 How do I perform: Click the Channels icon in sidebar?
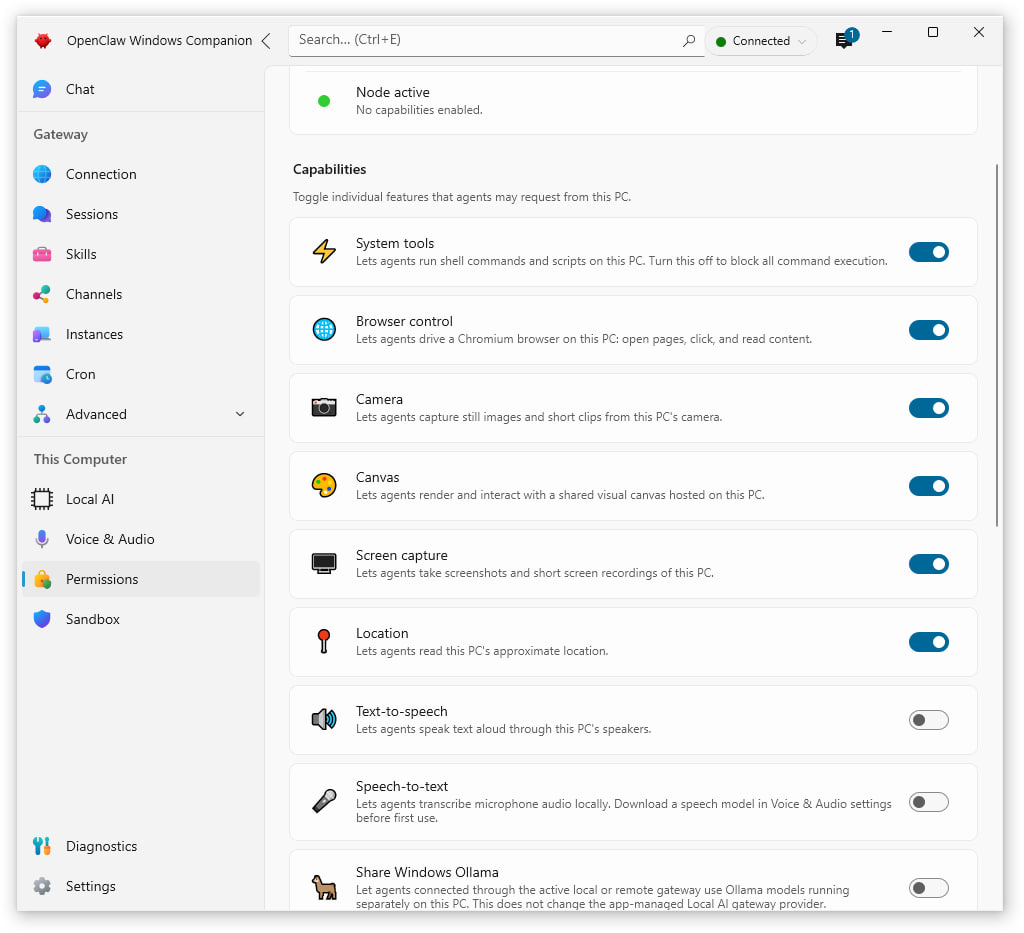[x=42, y=294]
